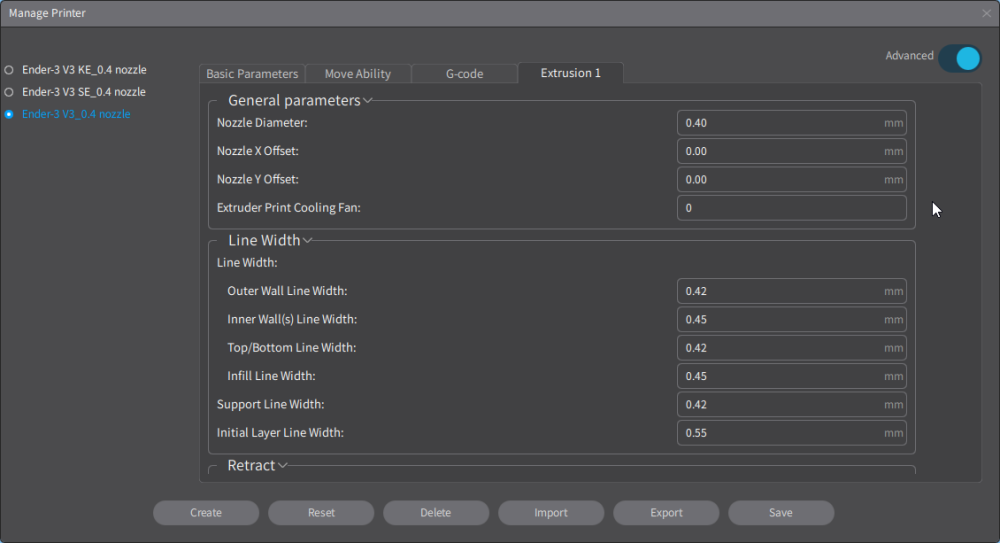This screenshot has height=543, width=1000.
Task: Collapse the Line Width section
Action: 308,240
